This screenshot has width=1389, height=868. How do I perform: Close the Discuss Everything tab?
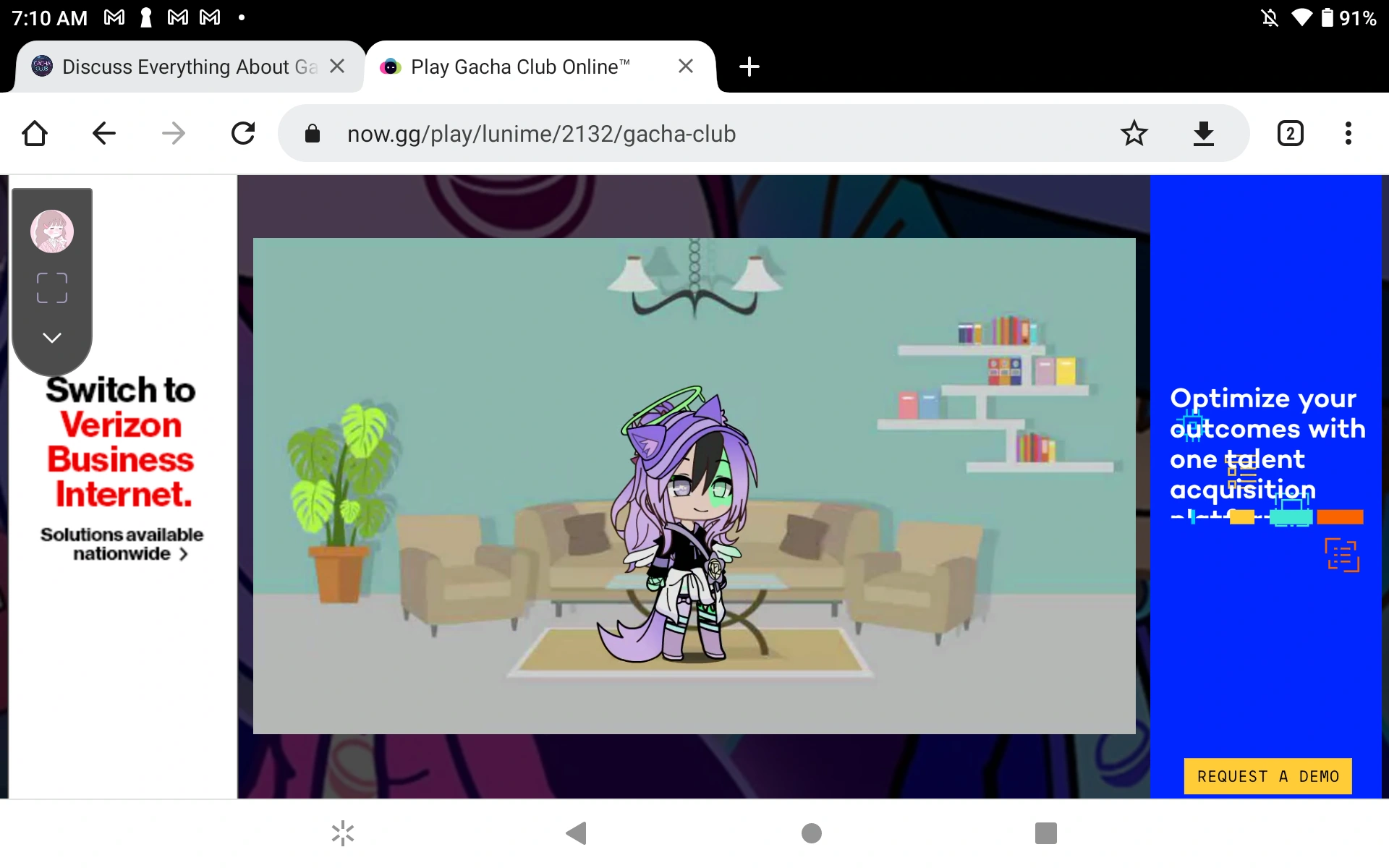click(337, 67)
